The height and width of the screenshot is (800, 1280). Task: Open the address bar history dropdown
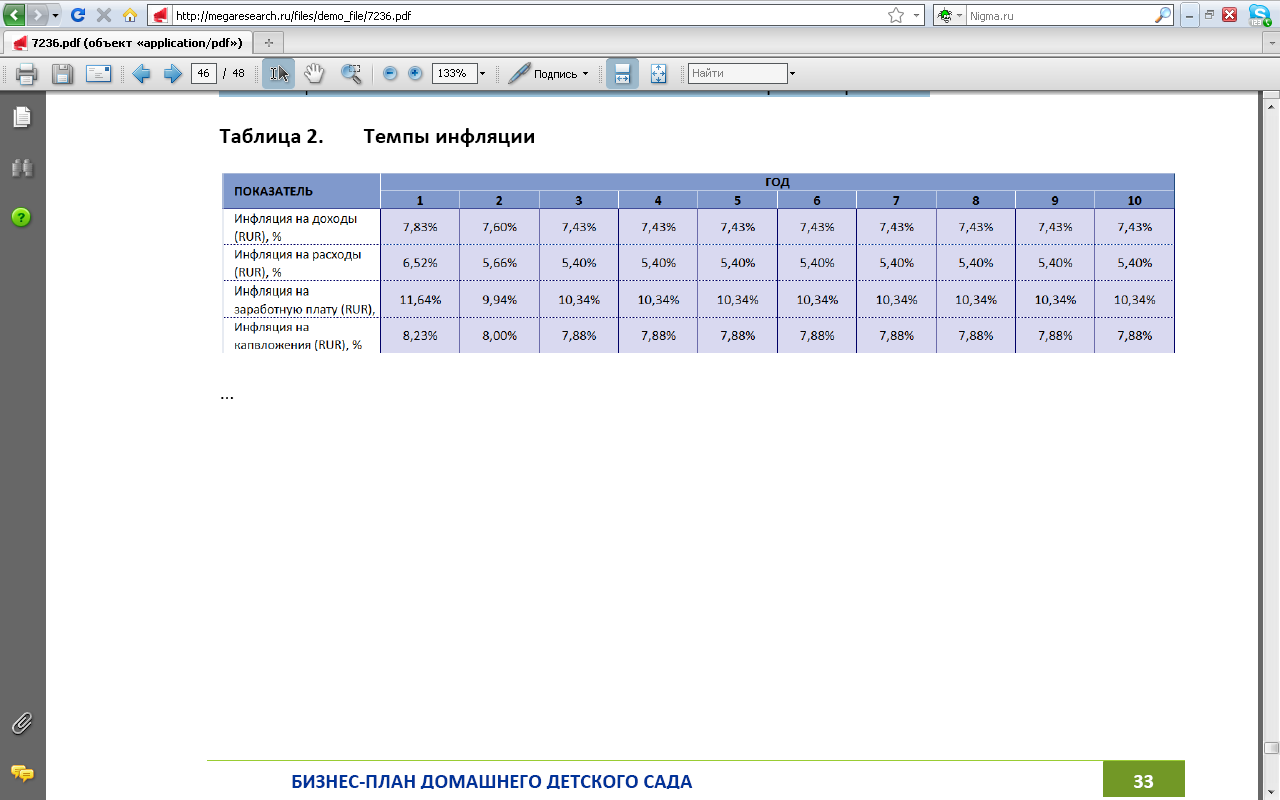(917, 16)
